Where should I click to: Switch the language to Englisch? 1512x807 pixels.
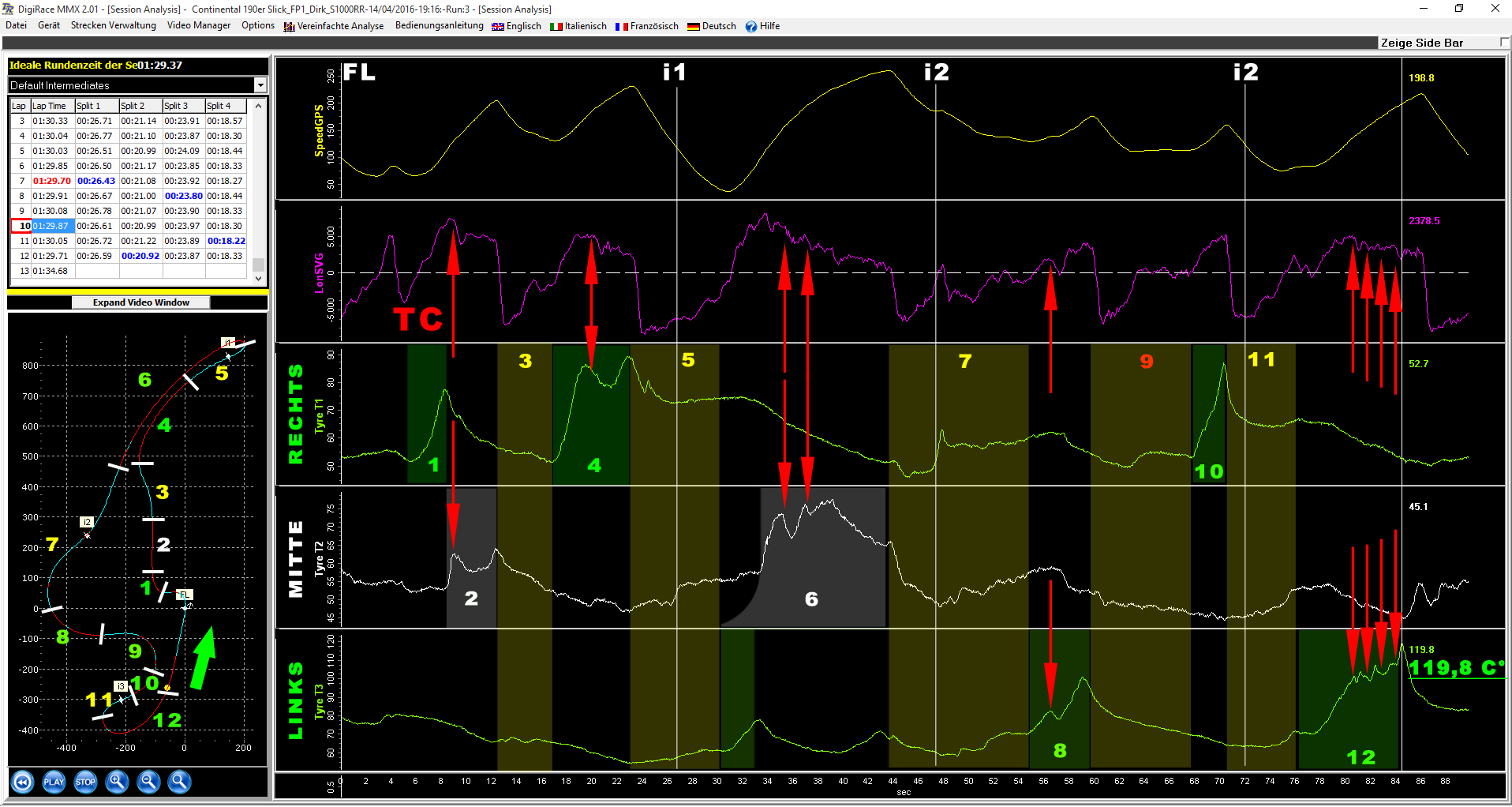(517, 26)
